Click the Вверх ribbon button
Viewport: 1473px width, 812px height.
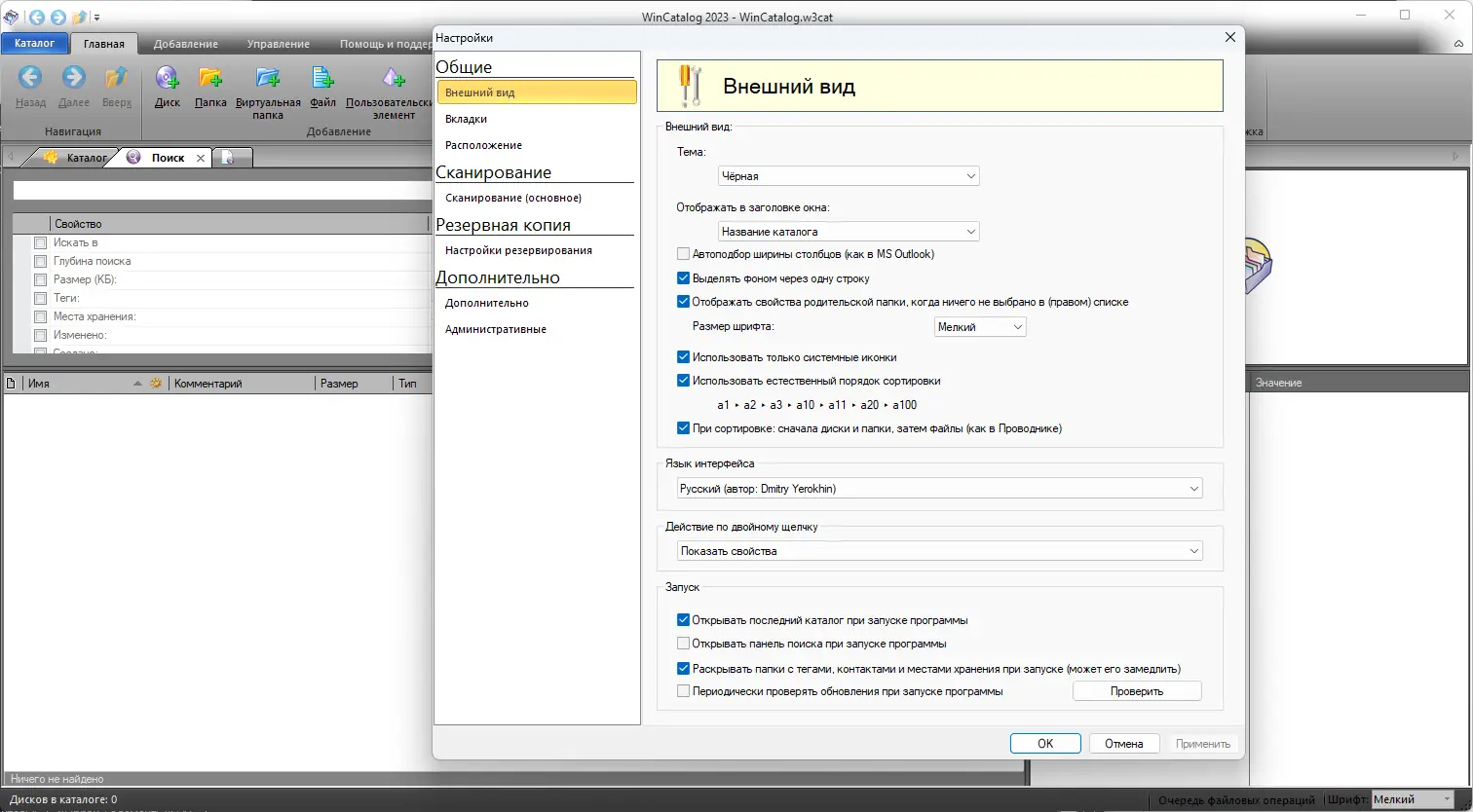(117, 87)
